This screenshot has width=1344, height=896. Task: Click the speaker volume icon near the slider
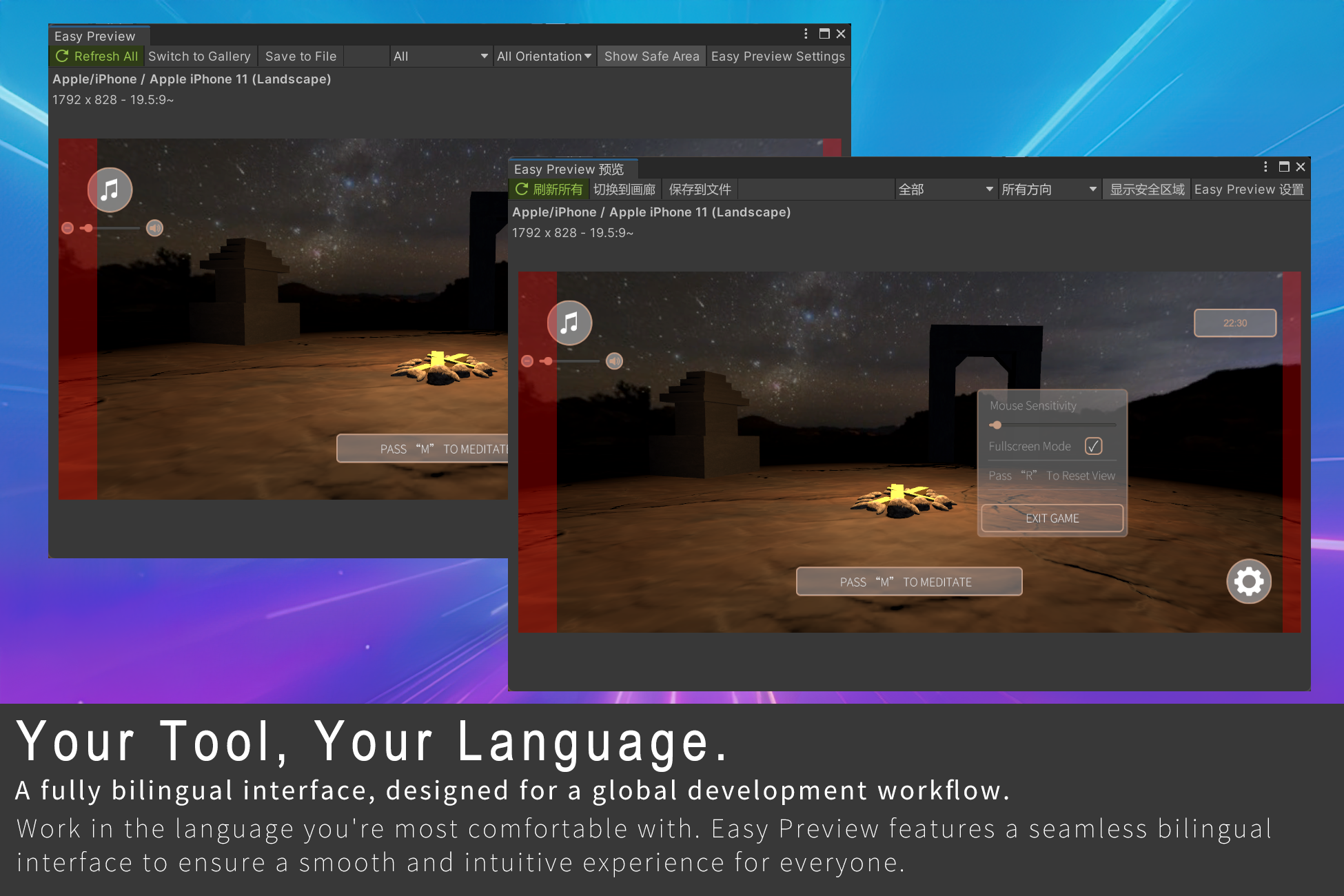click(614, 360)
